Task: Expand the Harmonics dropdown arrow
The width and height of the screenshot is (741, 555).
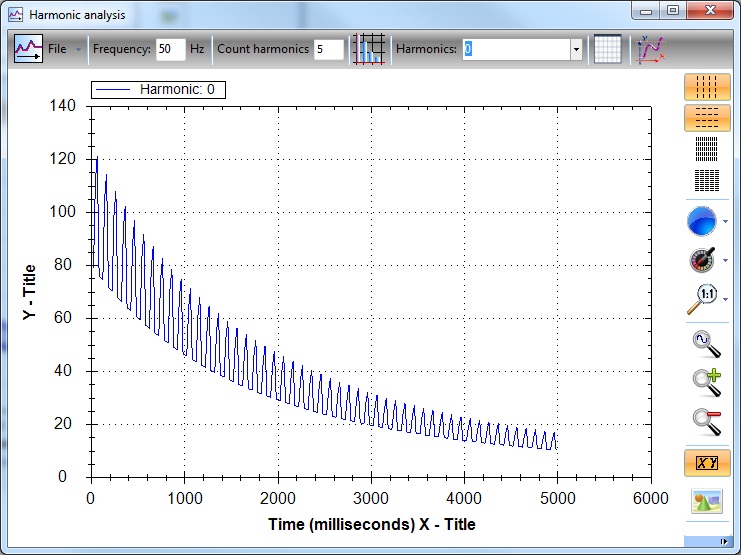Action: [x=576, y=49]
